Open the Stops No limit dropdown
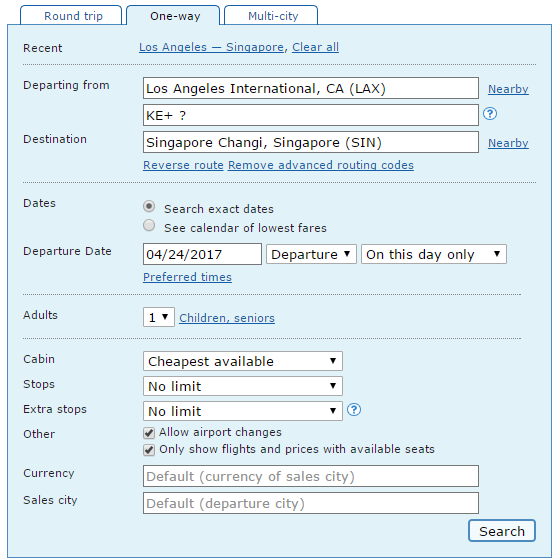Image resolution: width=554 pixels, height=559 pixels. [243, 386]
